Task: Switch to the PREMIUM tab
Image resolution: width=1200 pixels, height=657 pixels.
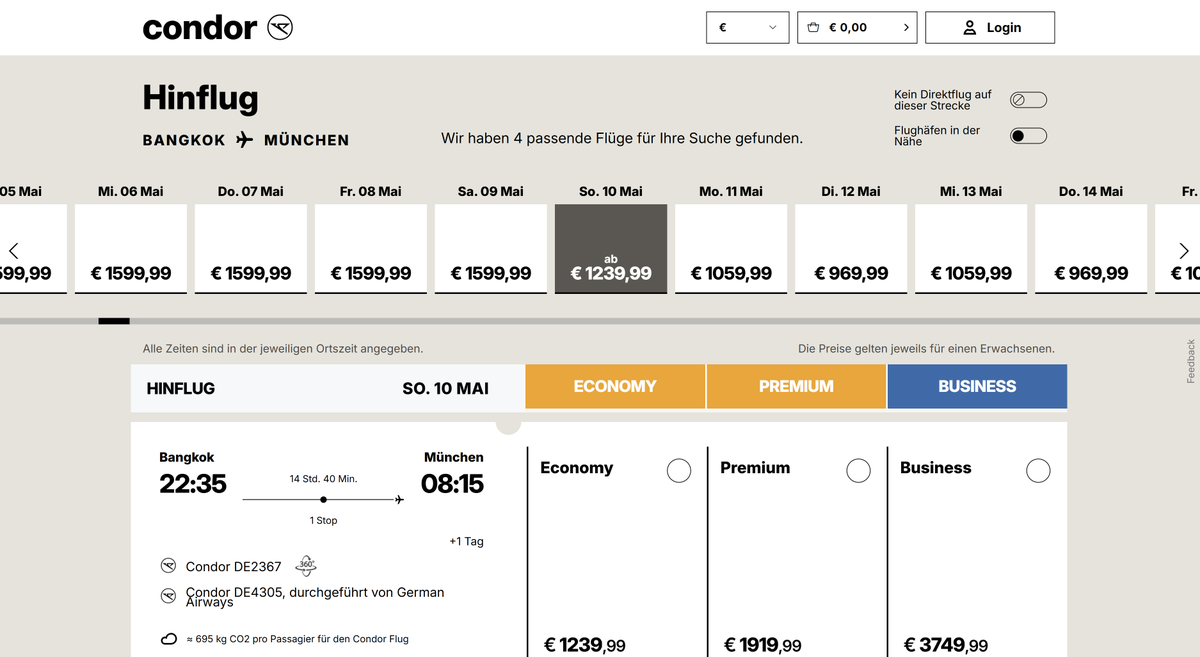Action: coord(796,386)
